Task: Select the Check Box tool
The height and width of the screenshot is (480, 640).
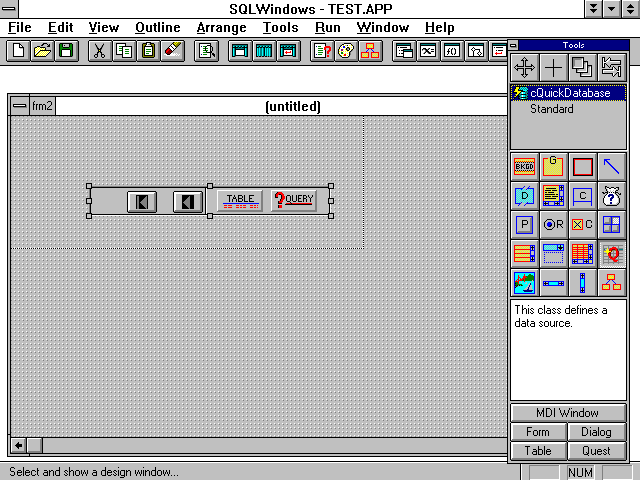Action: coord(583,225)
